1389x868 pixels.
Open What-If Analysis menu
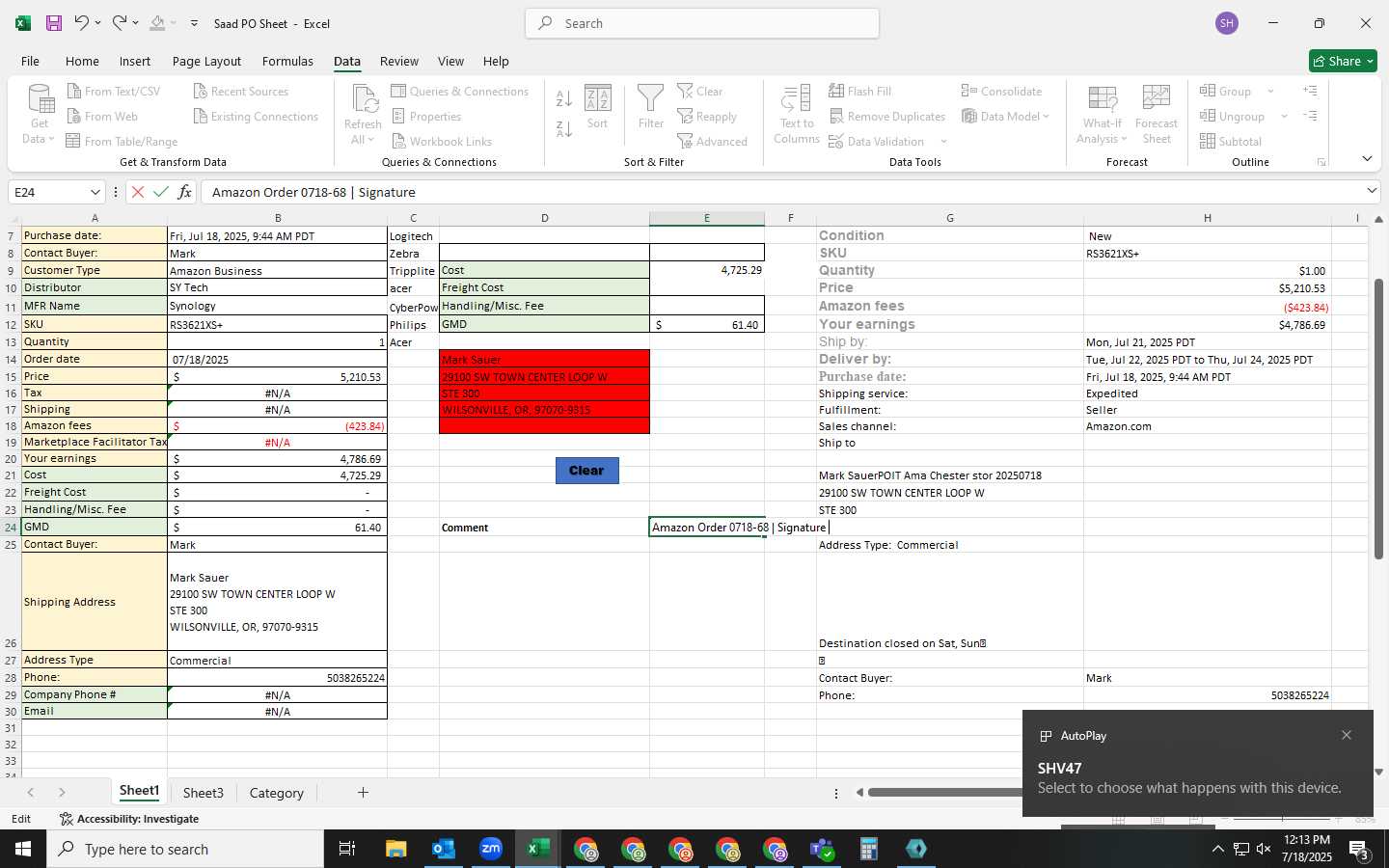point(1103,114)
